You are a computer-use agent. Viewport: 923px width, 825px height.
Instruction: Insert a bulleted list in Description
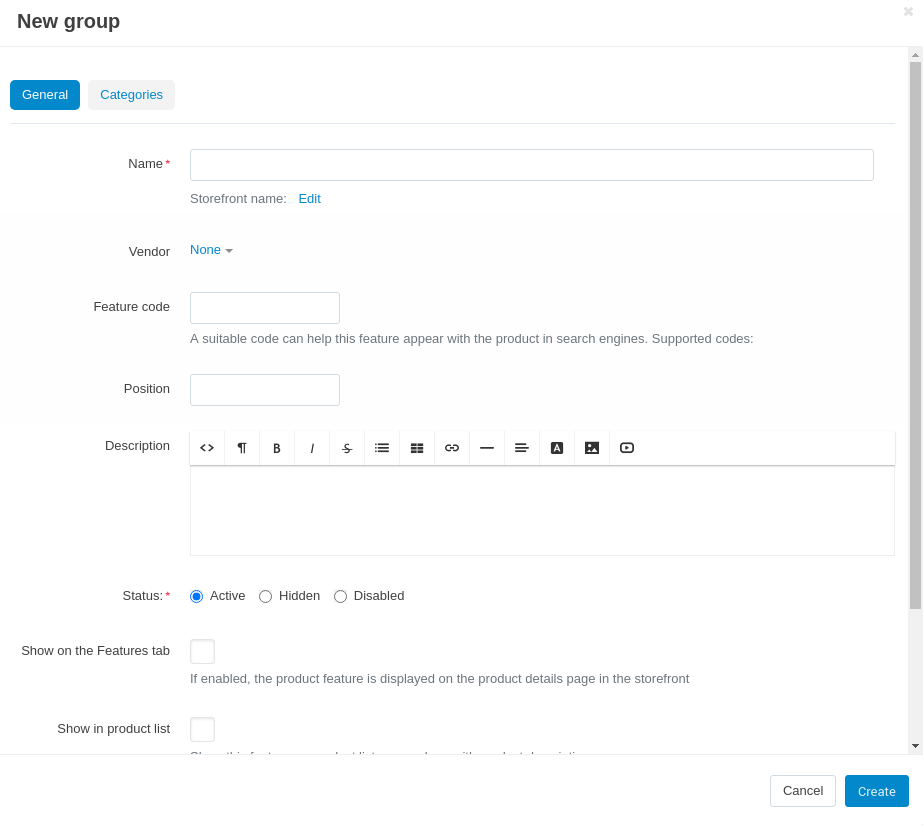[382, 448]
